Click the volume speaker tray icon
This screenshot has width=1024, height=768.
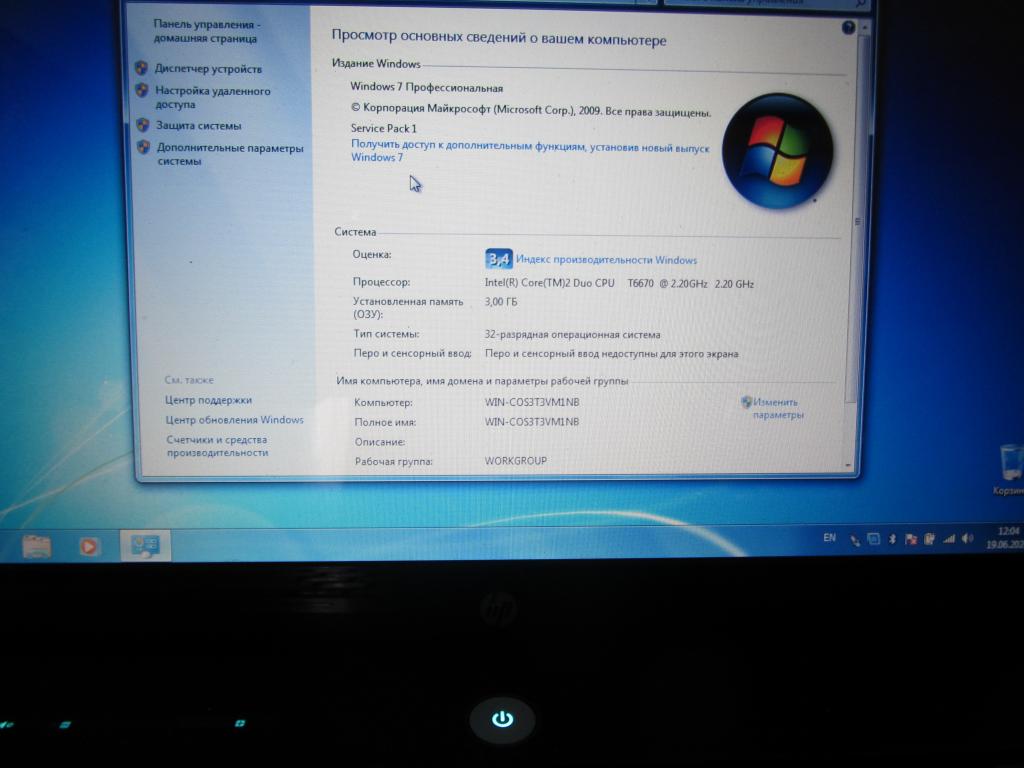(968, 539)
